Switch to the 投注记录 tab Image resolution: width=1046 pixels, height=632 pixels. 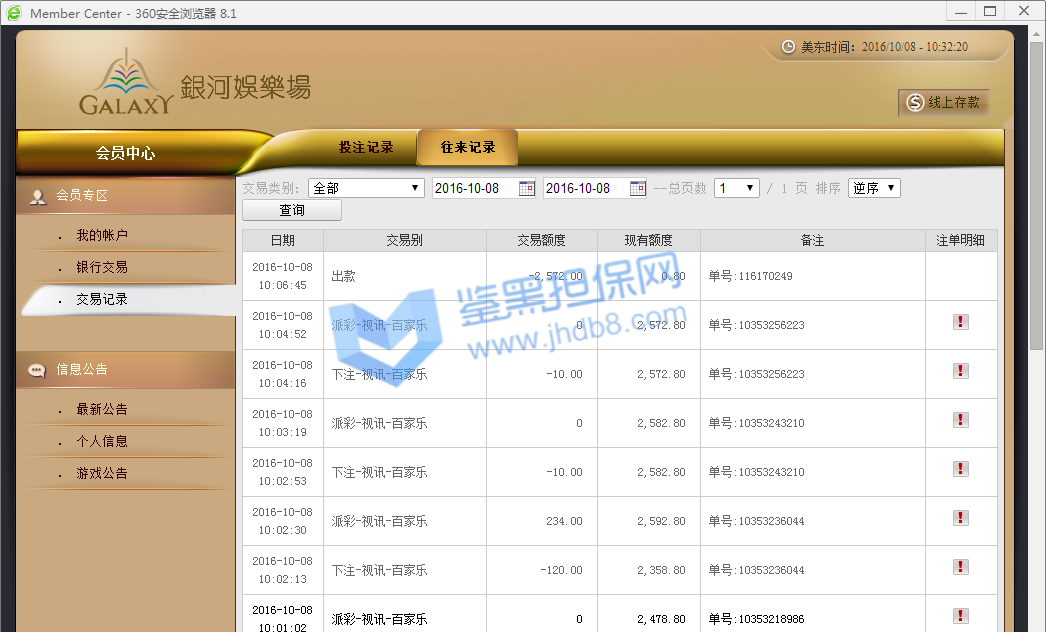pos(365,147)
